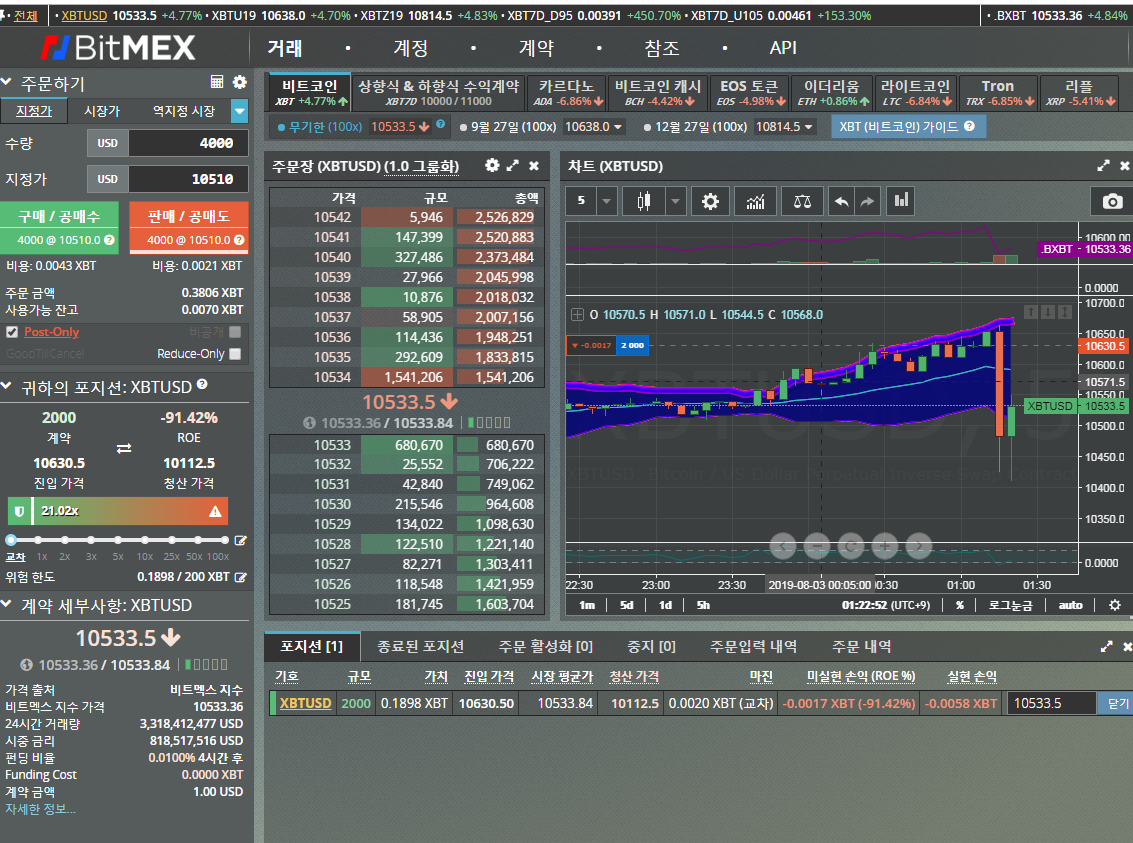
Task: Select the perpetual (100x) contract radio
Action: [x=281, y=127]
